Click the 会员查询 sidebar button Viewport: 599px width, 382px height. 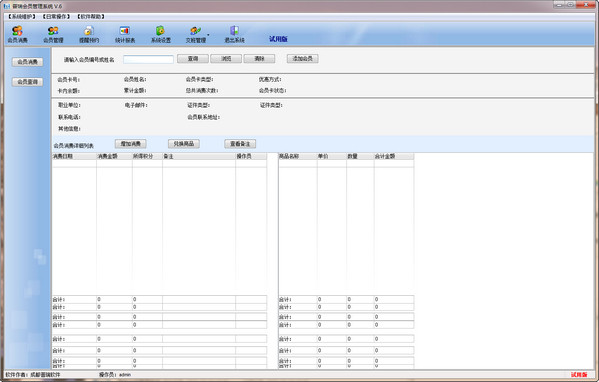tap(28, 82)
